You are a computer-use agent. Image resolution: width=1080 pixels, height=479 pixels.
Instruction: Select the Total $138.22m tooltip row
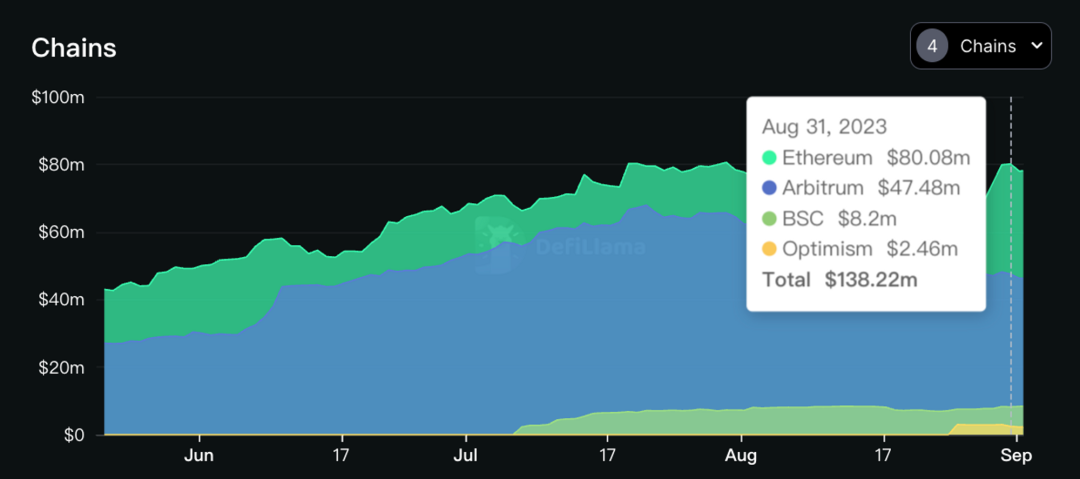click(839, 280)
